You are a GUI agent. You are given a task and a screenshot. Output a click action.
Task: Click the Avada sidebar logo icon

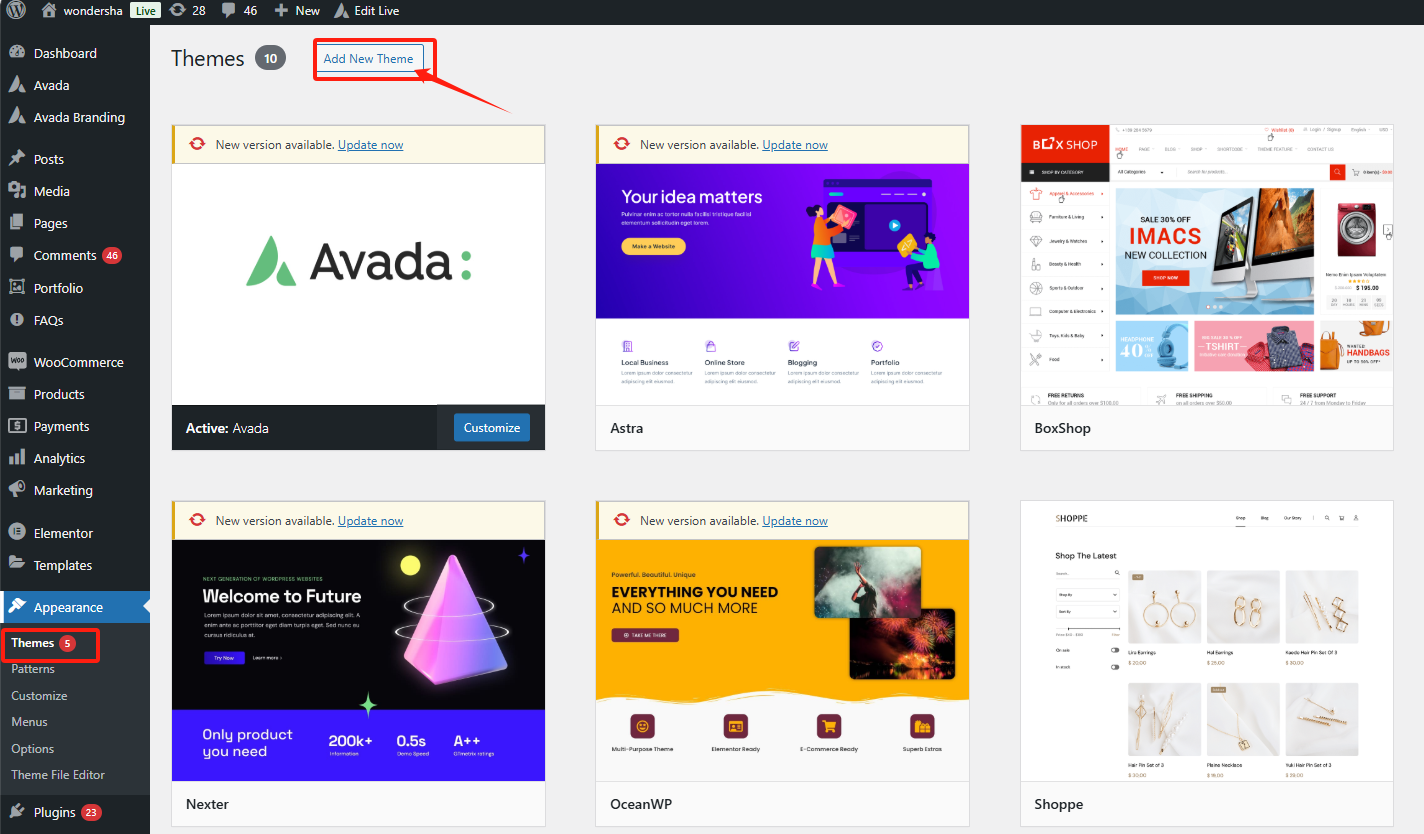tap(17, 85)
